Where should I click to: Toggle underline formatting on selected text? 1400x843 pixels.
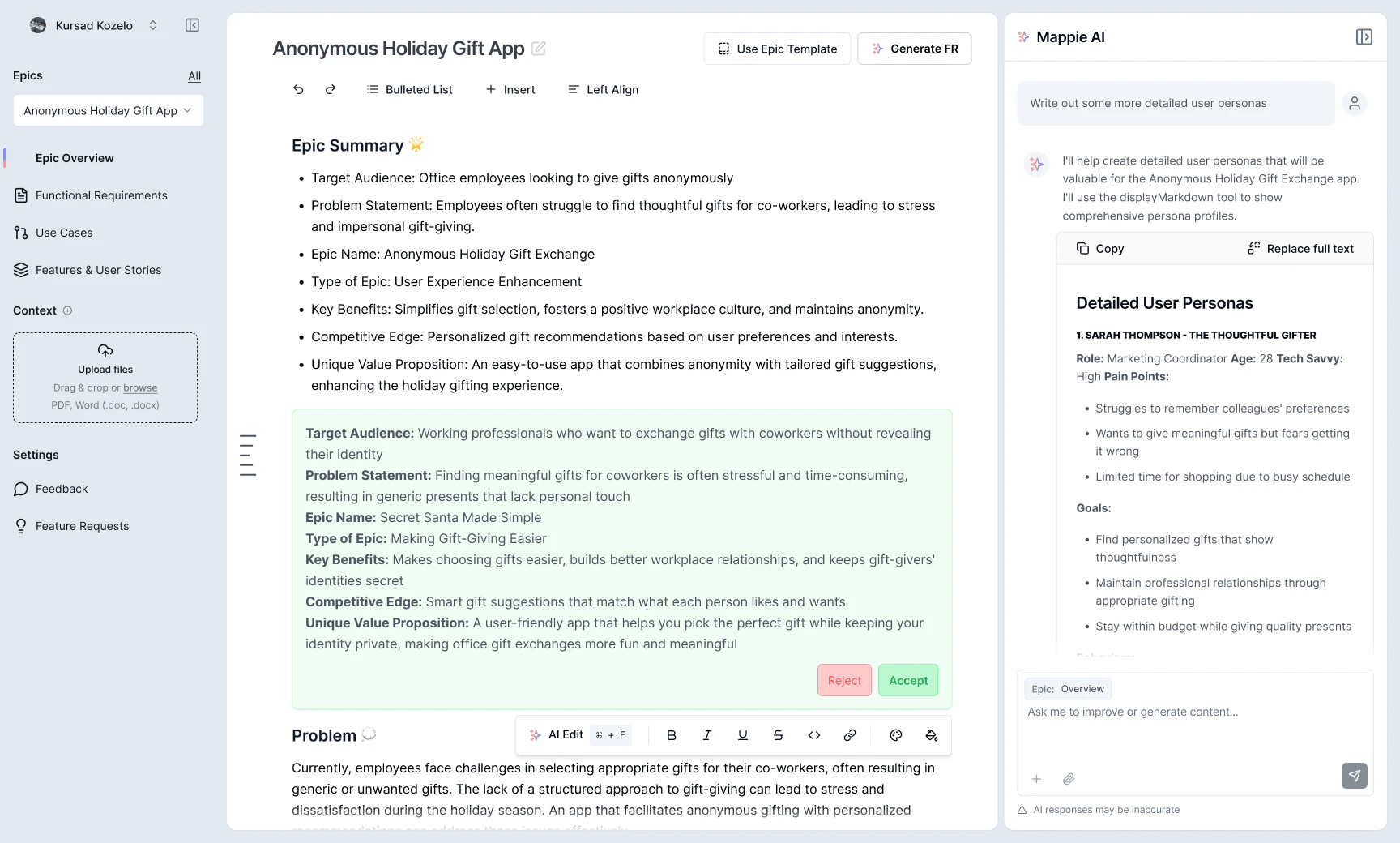(x=742, y=735)
